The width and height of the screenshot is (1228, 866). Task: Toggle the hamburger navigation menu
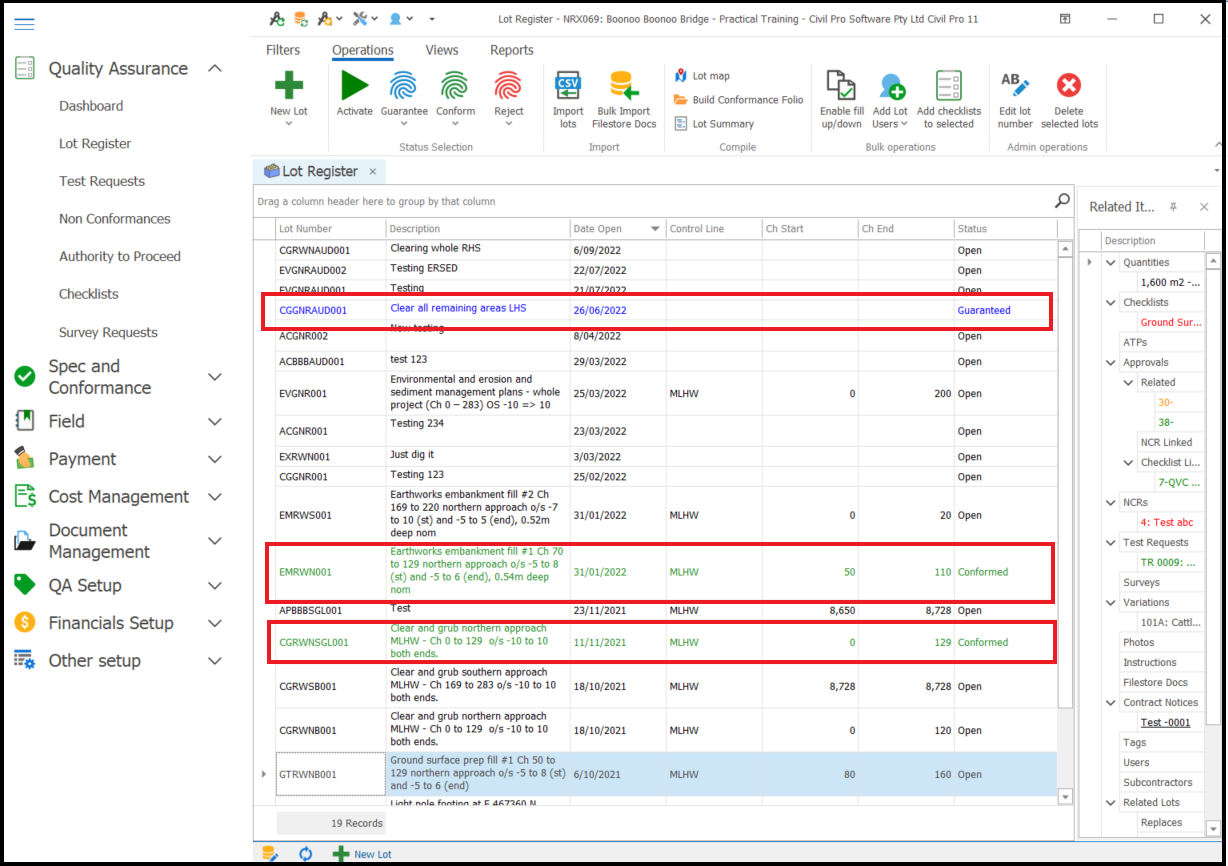pyautogui.click(x=25, y=24)
